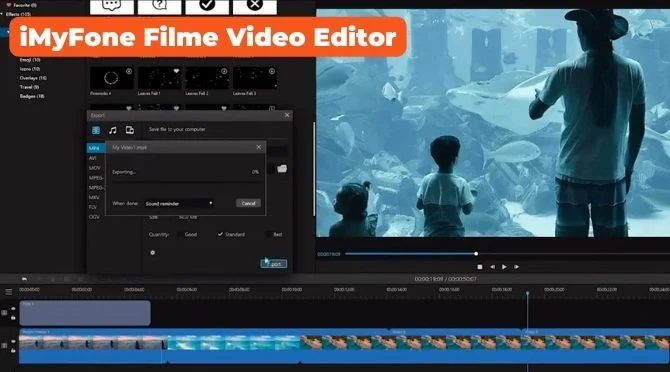The image size is (670, 372).
Task: Click the effects panel vertical scrollbar
Action: 314,169
